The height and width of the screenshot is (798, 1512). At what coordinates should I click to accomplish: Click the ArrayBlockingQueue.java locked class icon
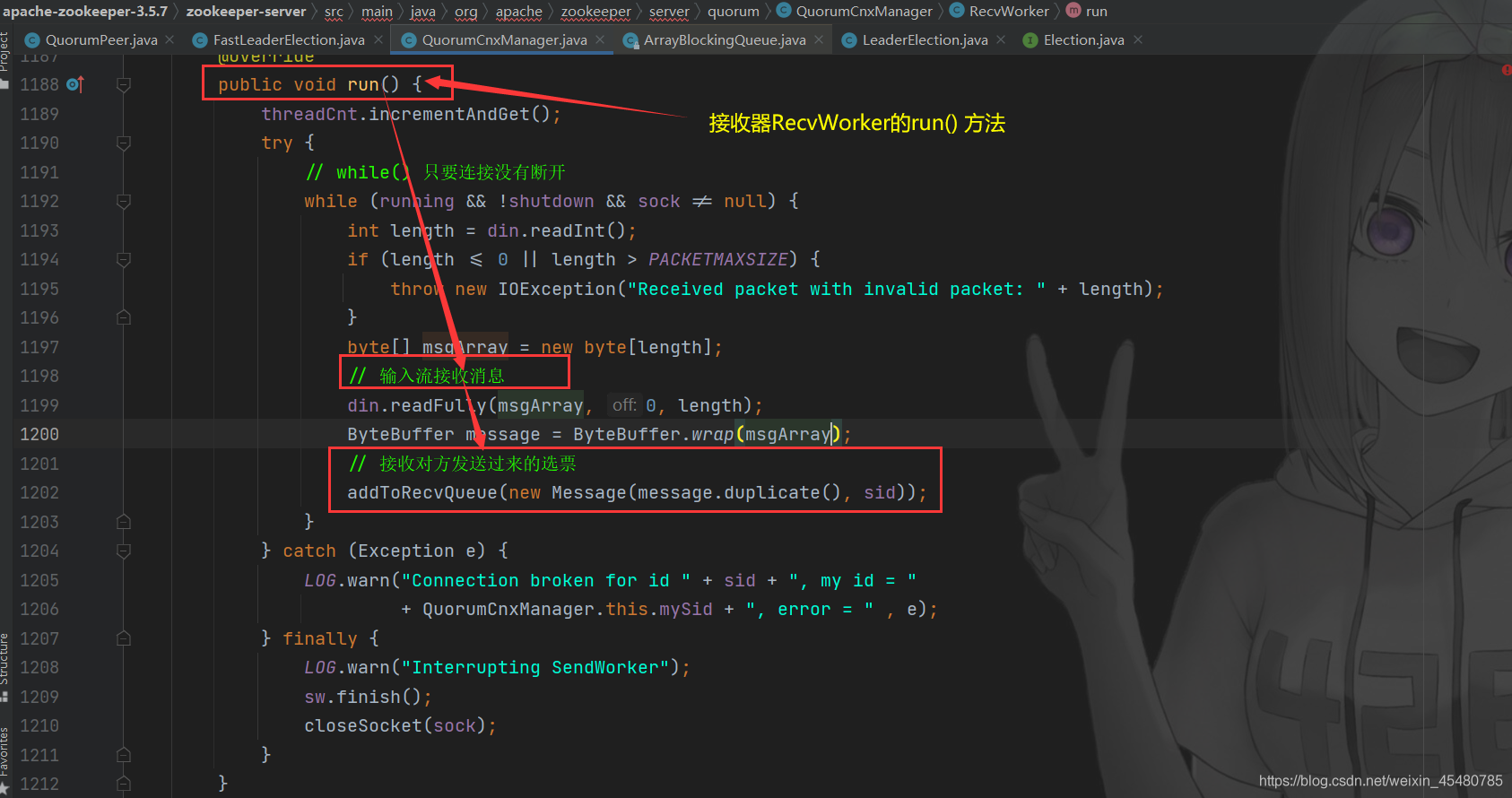click(x=630, y=39)
